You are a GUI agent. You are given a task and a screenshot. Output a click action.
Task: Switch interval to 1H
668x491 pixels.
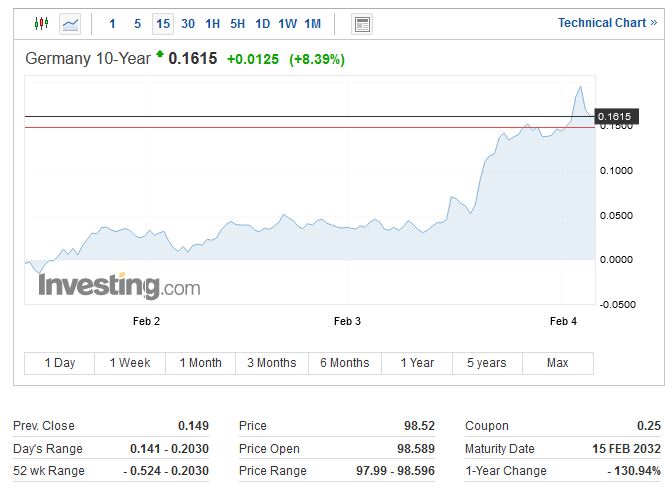[213, 23]
